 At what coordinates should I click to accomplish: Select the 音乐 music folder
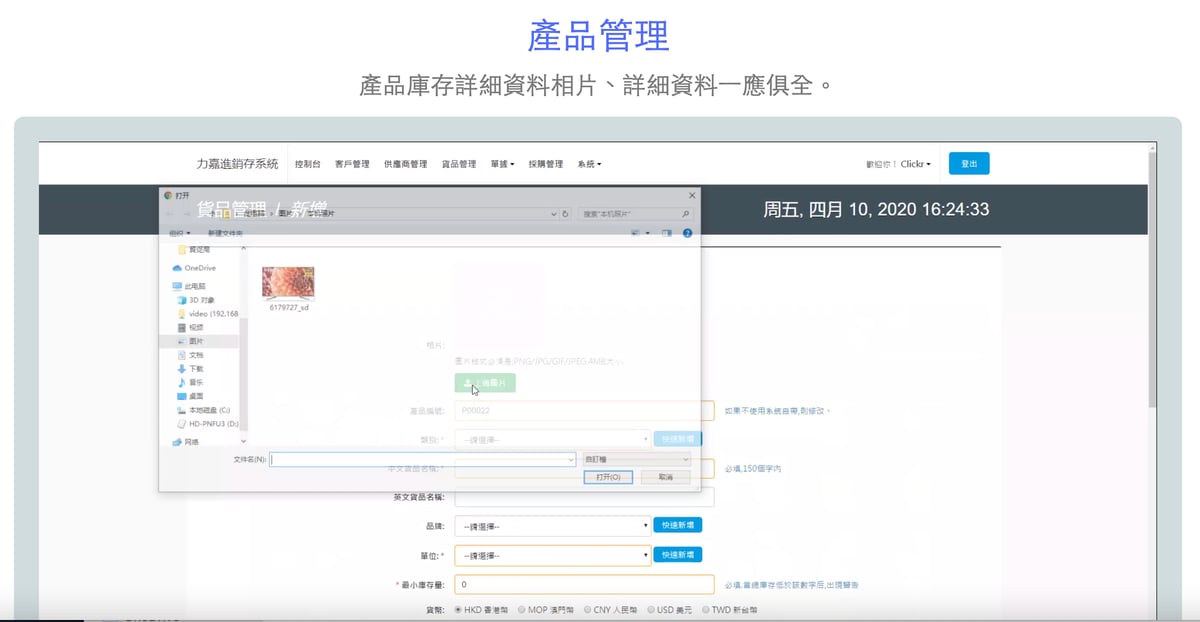[x=196, y=382]
